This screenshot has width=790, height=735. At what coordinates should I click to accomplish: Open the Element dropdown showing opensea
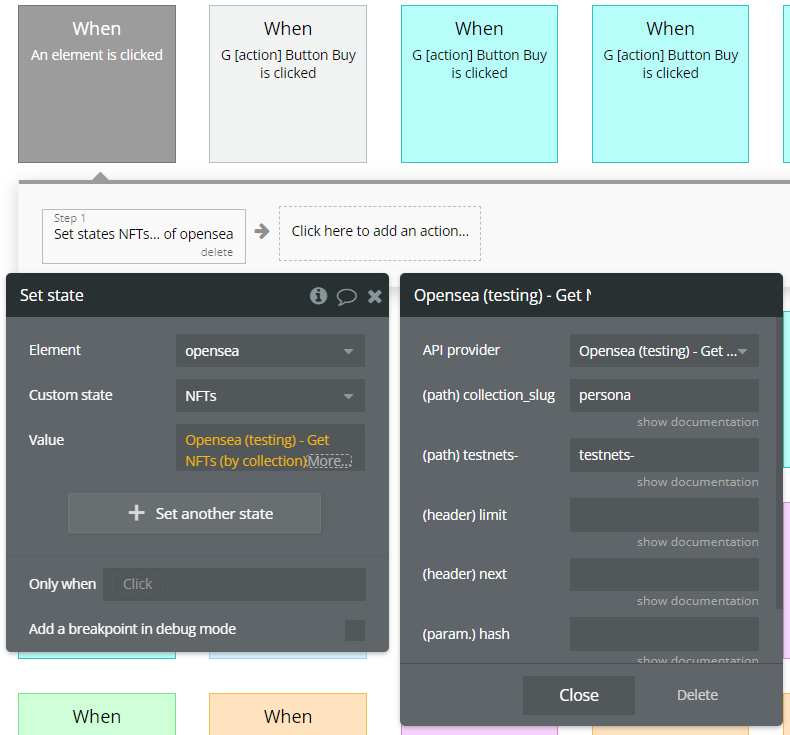[x=270, y=351]
